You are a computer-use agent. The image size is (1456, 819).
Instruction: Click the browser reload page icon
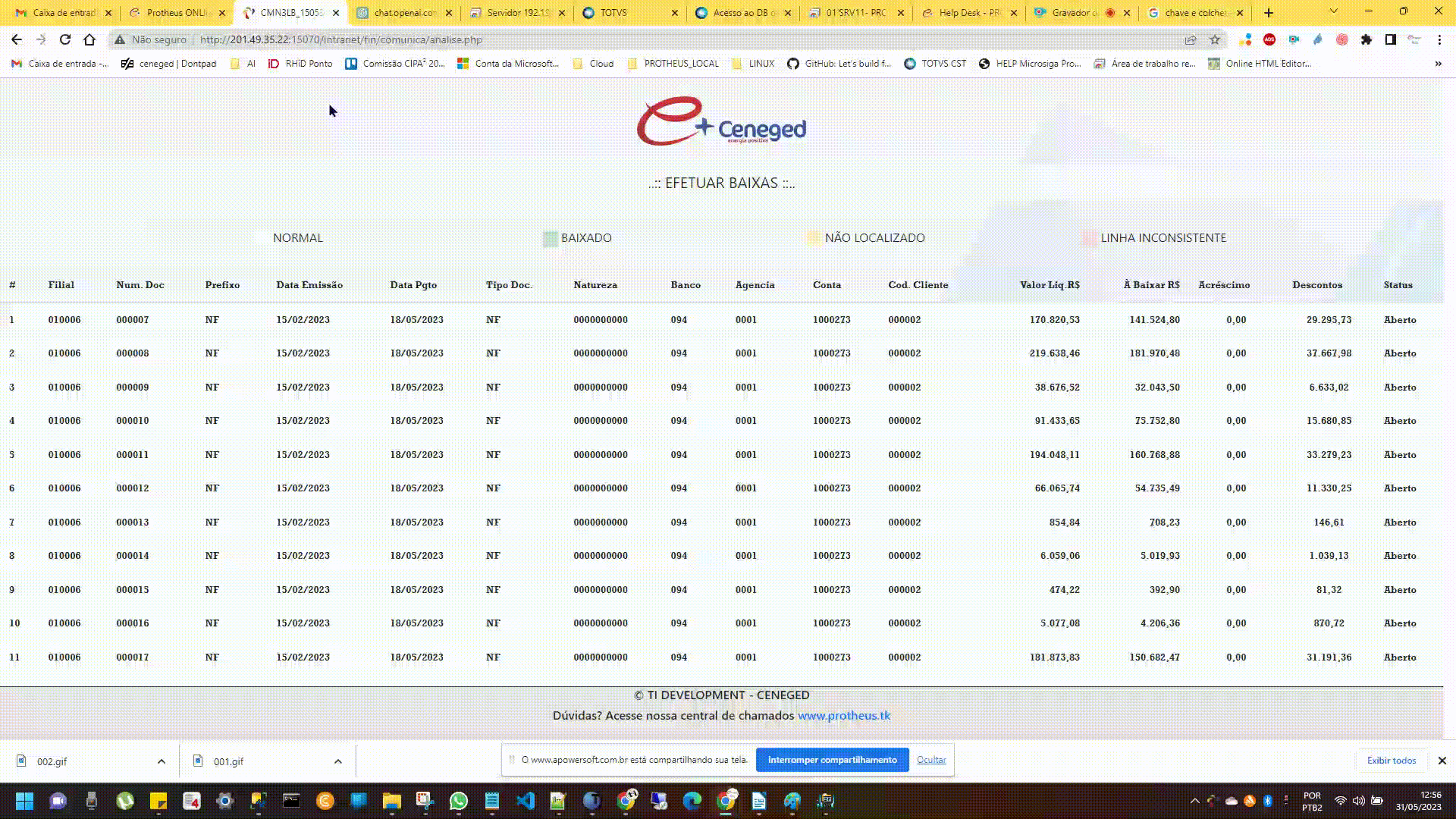[x=65, y=39]
